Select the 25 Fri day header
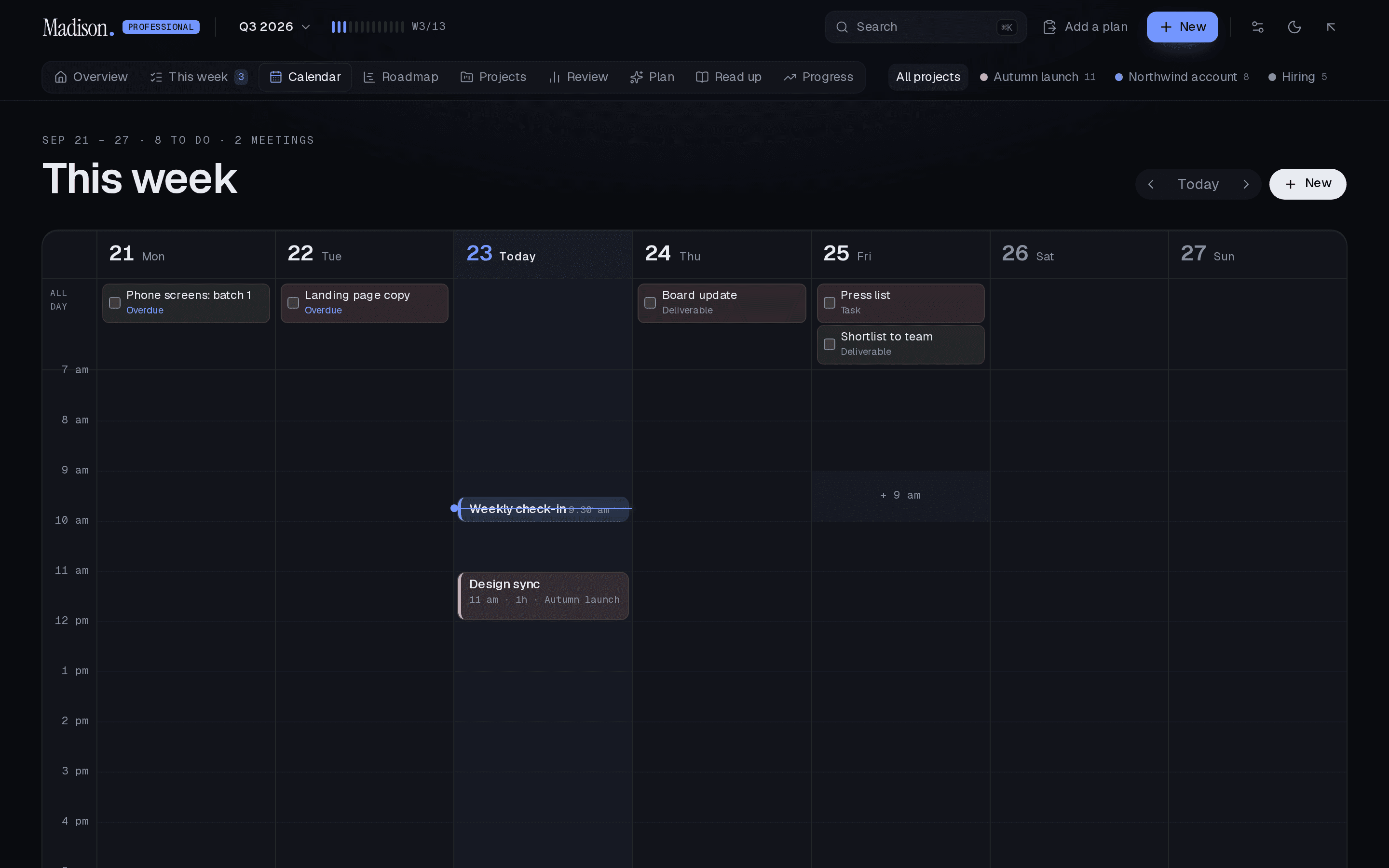The height and width of the screenshot is (868, 1389). [x=900, y=254]
